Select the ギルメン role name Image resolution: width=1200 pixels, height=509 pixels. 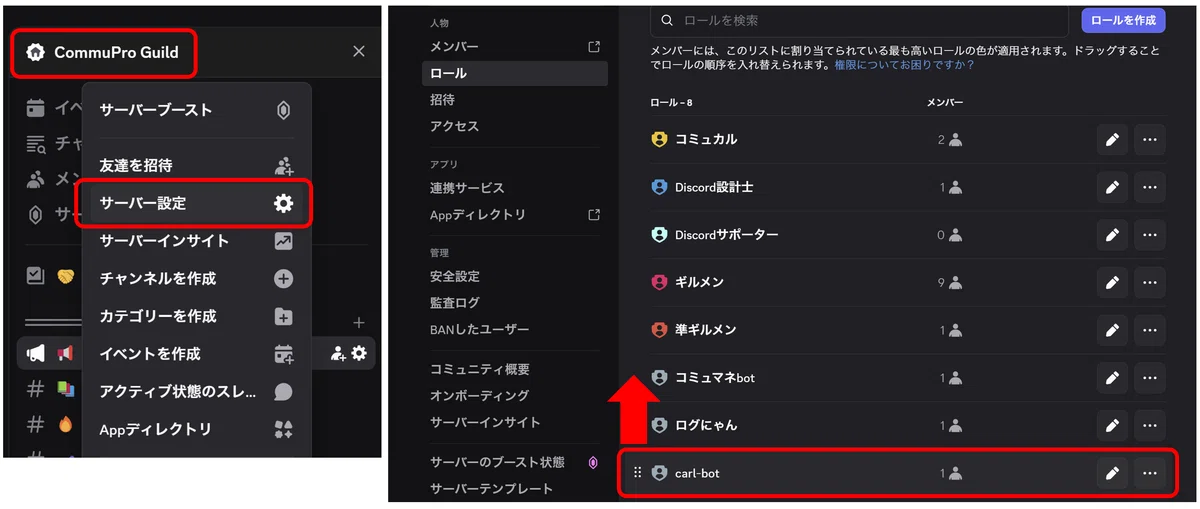pyautogui.click(x=699, y=283)
